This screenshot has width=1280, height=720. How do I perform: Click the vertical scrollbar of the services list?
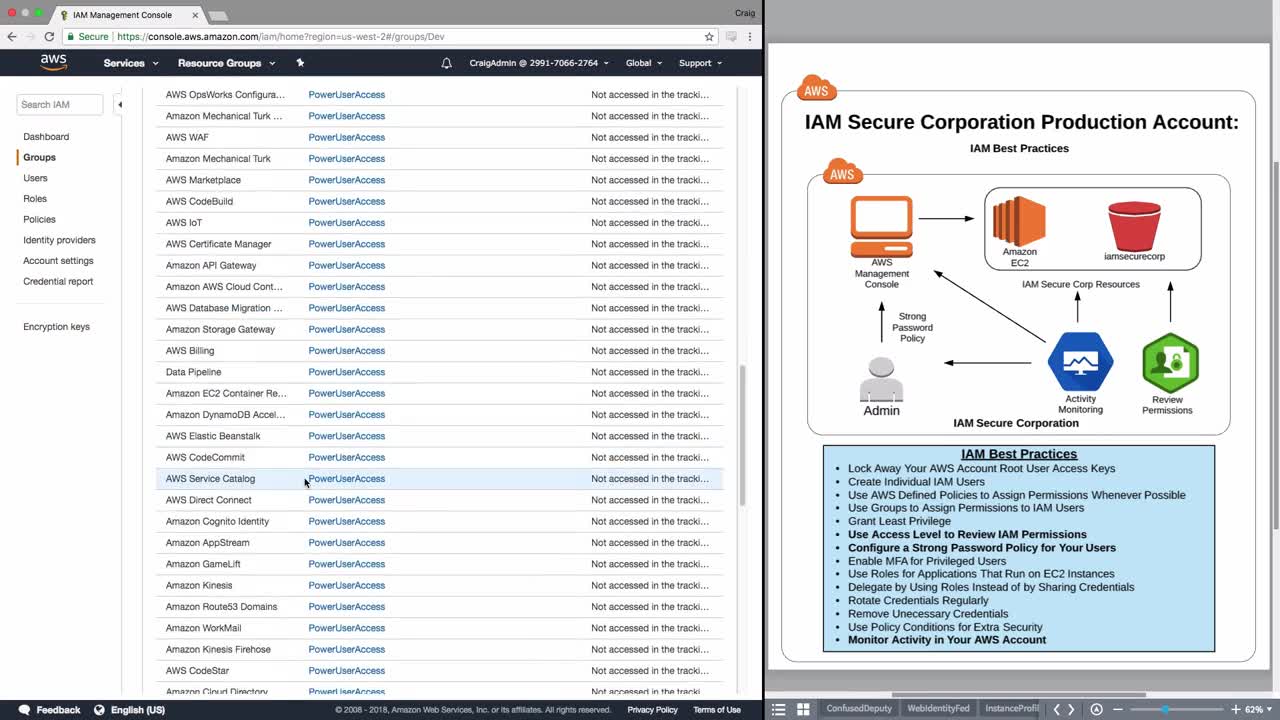[x=742, y=436]
